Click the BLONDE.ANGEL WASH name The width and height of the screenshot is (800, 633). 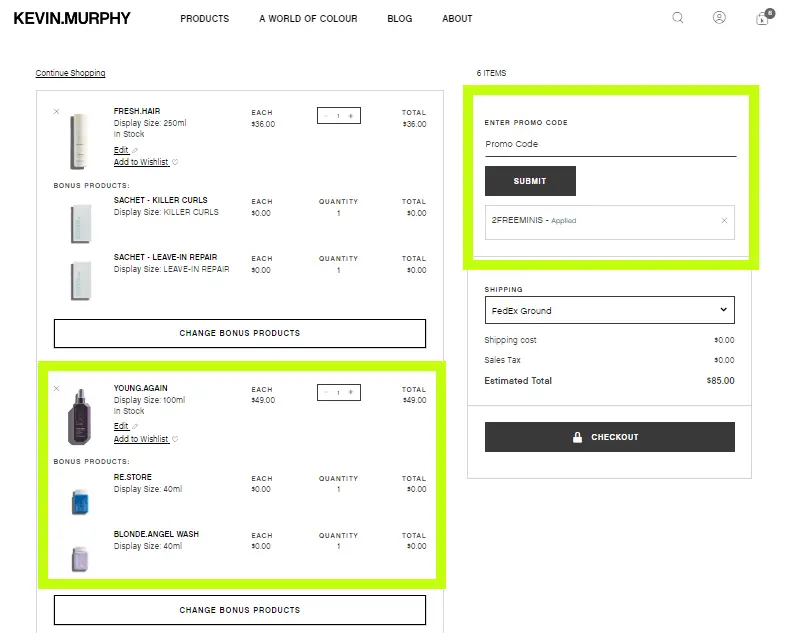click(156, 534)
